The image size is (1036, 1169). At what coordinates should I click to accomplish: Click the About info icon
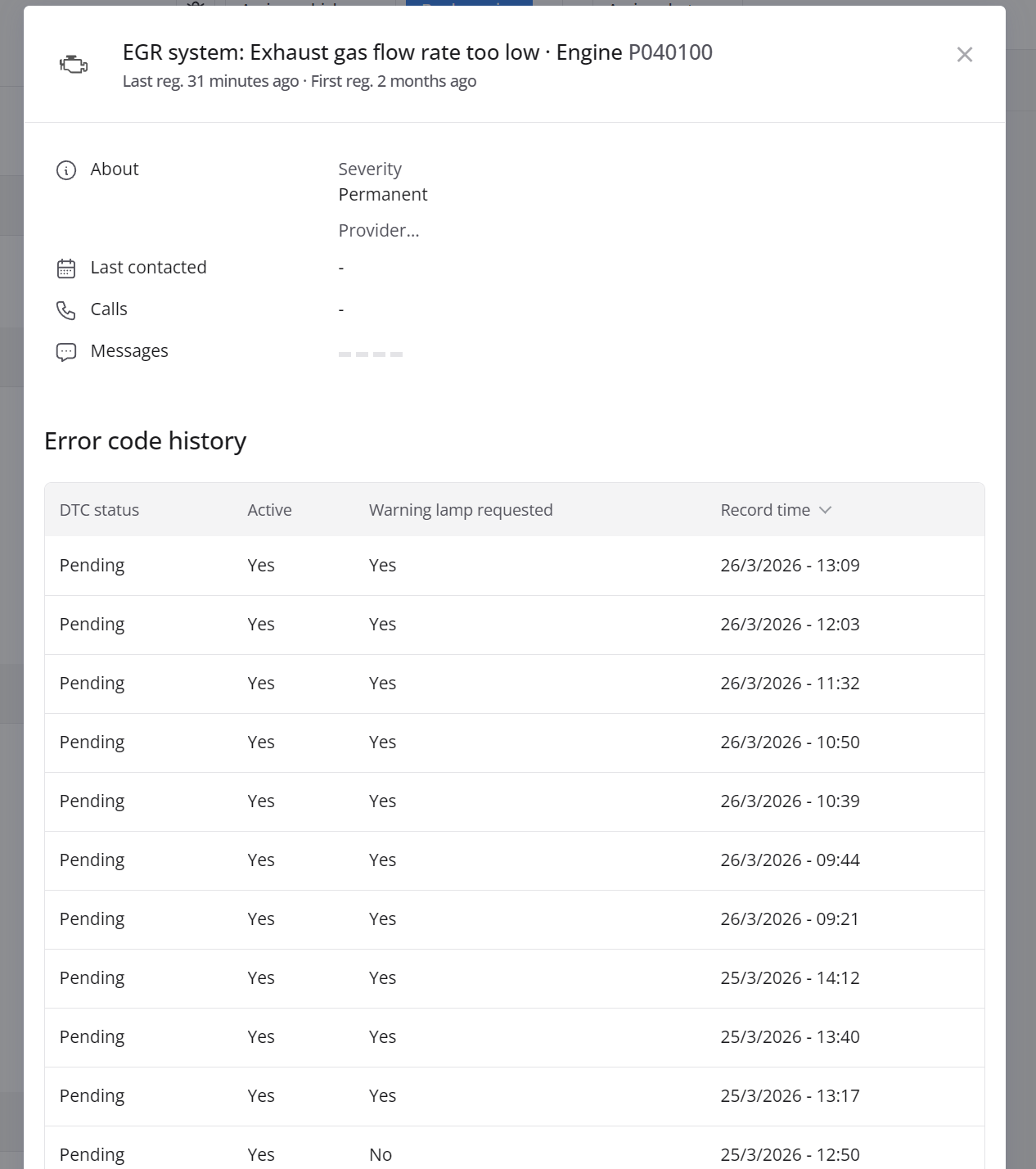(66, 170)
